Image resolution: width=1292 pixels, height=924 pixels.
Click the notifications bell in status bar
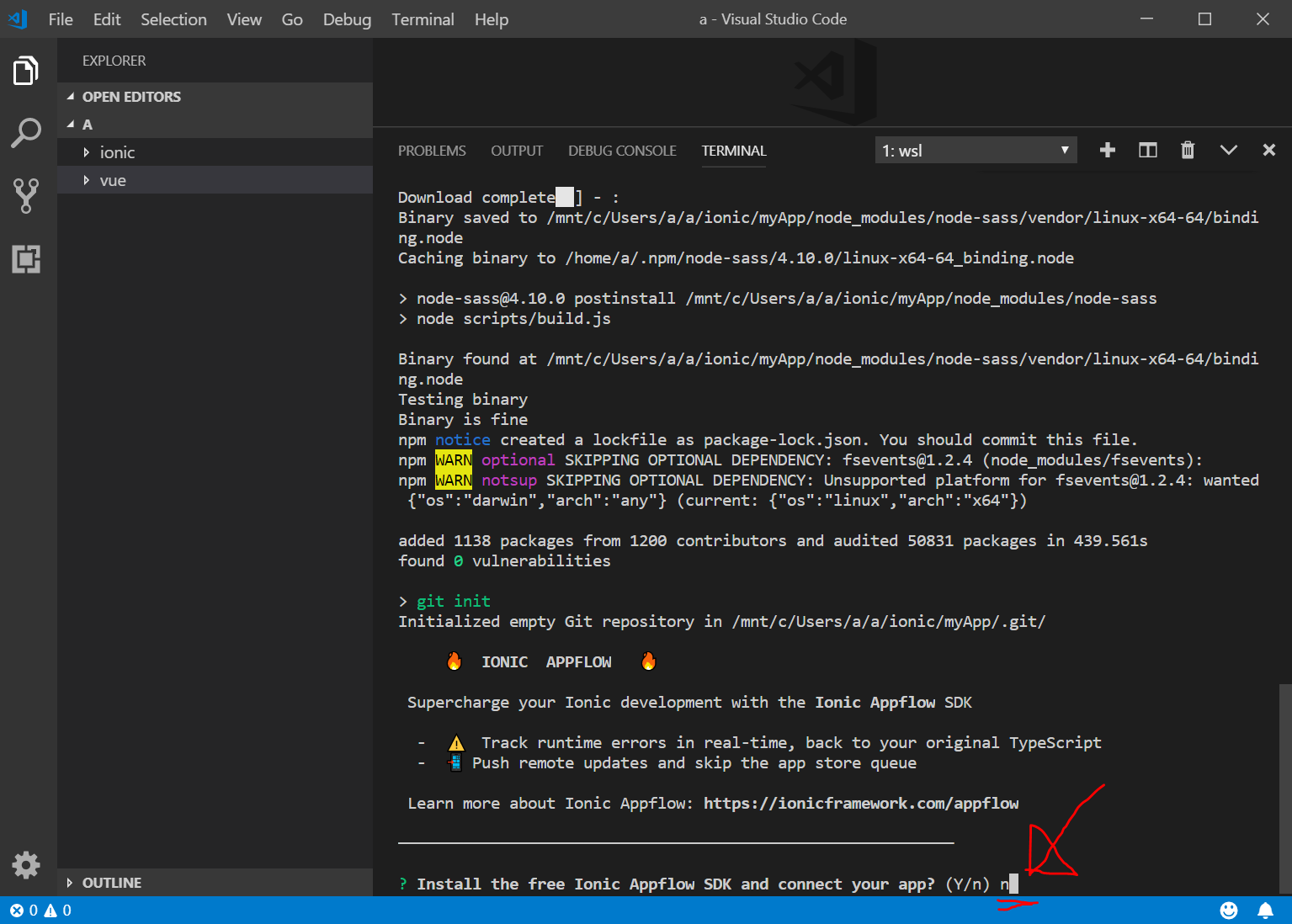[1265, 911]
